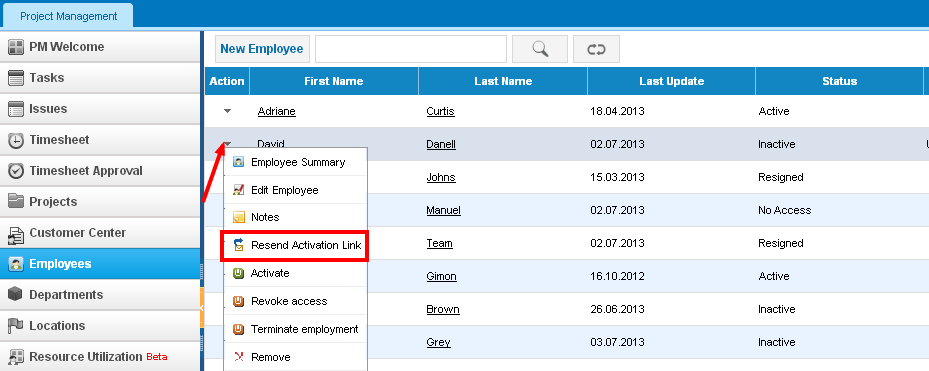This screenshot has width=929, height=371.
Task: Click the 03.07.2013 date for Grey
Action: (x=617, y=342)
